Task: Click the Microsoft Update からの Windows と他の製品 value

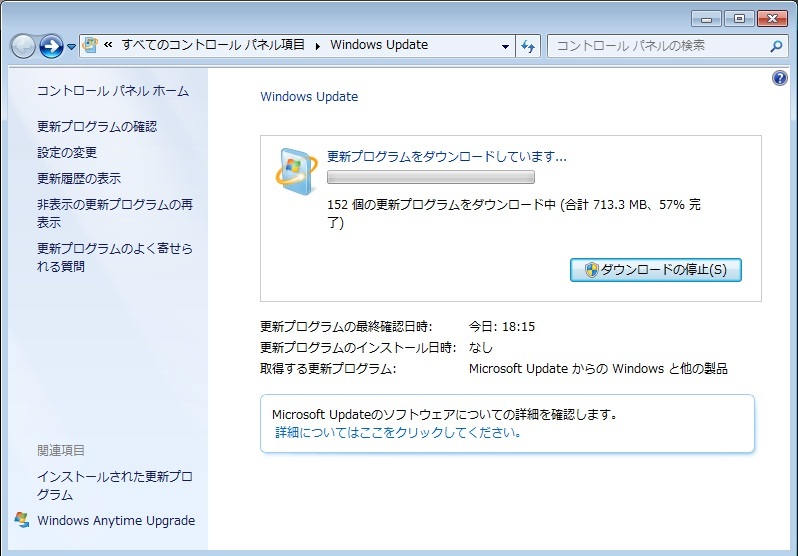Action: [x=598, y=368]
